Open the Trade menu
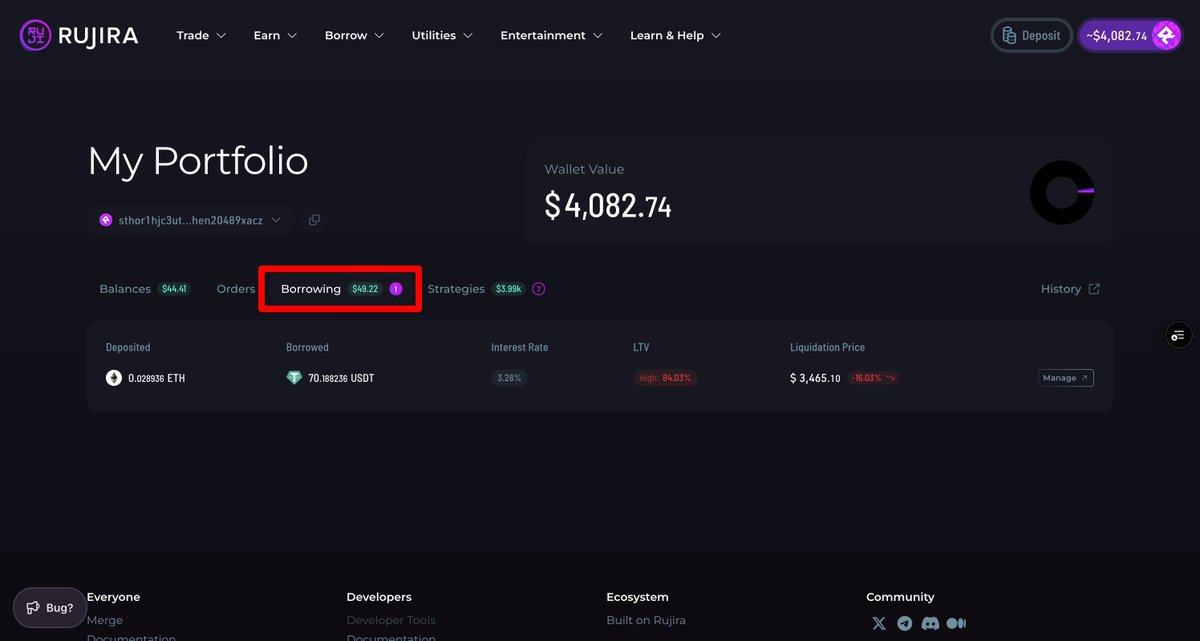Viewport: 1200px width, 641px height. [201, 35]
